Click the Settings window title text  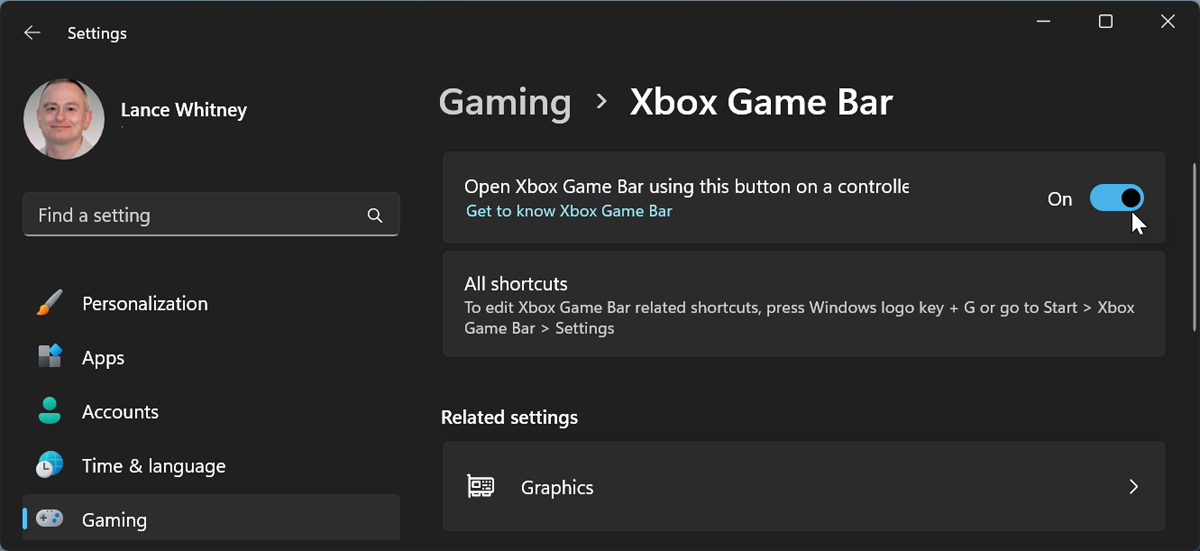[97, 33]
